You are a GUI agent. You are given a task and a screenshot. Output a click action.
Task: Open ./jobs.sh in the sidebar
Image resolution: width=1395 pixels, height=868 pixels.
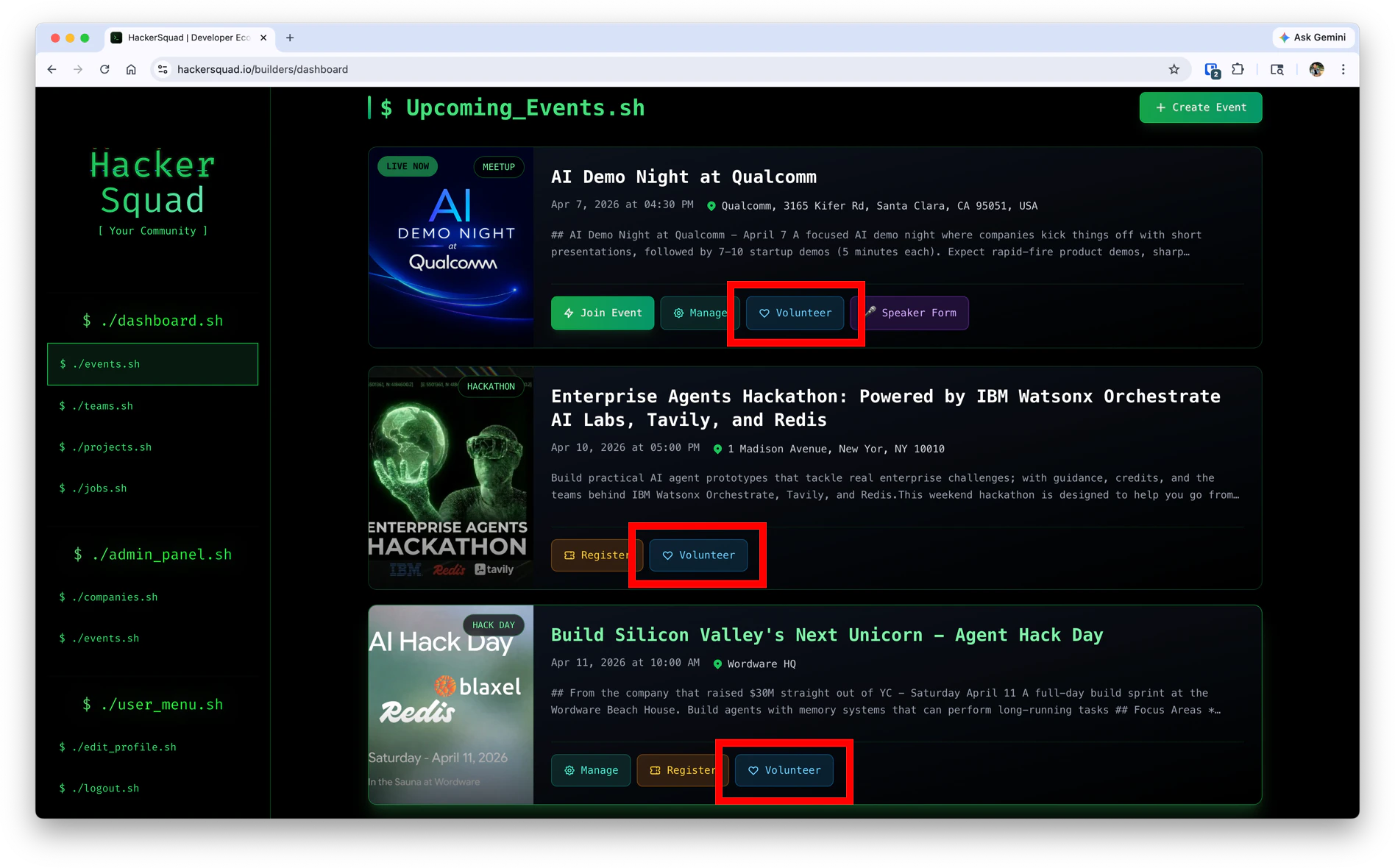152,488
